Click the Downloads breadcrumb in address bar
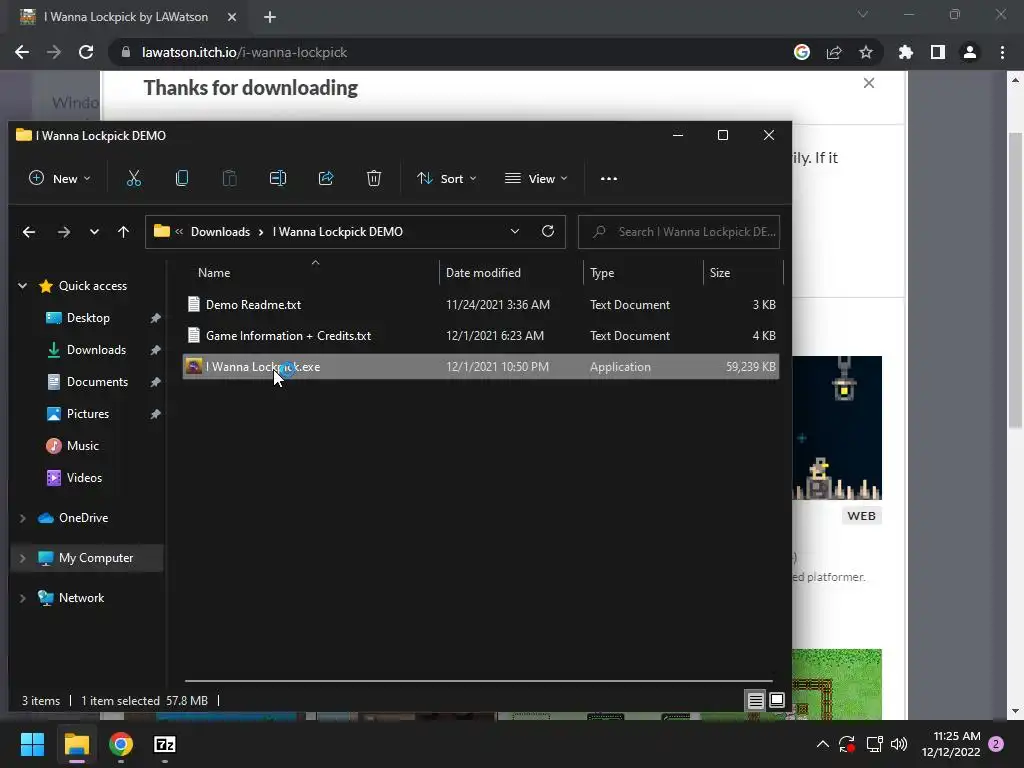1024x768 pixels. tap(220, 232)
